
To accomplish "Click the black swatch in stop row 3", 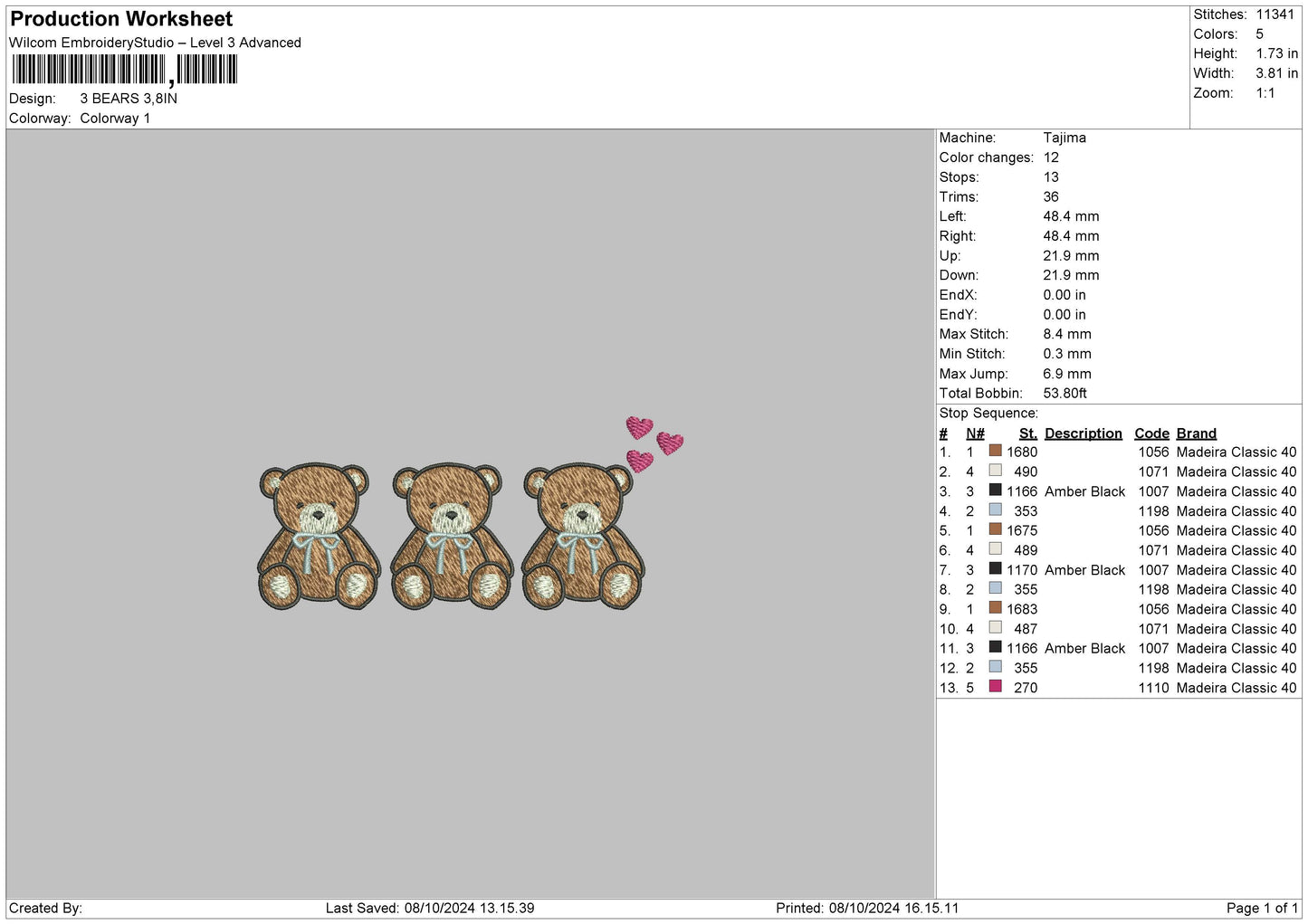I will pyautogui.click(x=996, y=491).
